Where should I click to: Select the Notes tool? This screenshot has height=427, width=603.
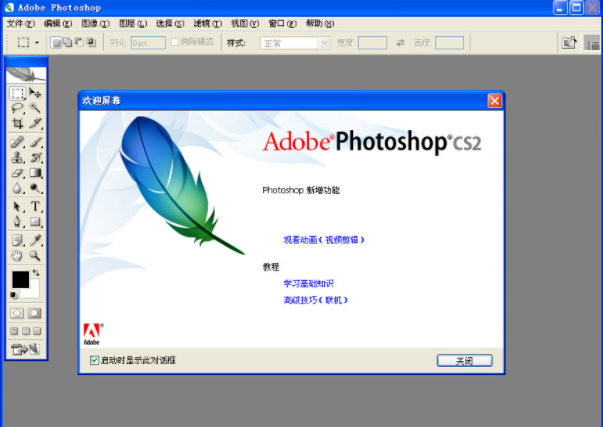(17, 240)
